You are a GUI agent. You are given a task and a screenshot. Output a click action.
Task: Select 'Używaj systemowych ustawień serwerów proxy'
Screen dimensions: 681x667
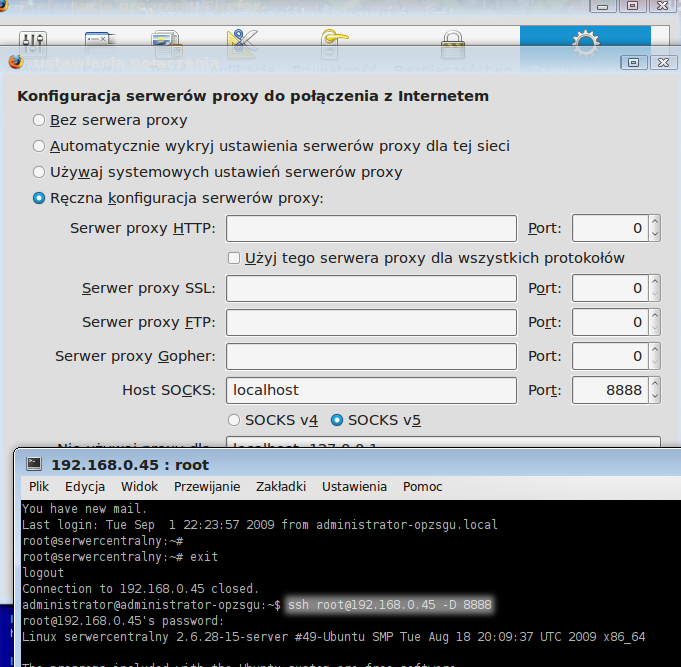click(x=39, y=172)
